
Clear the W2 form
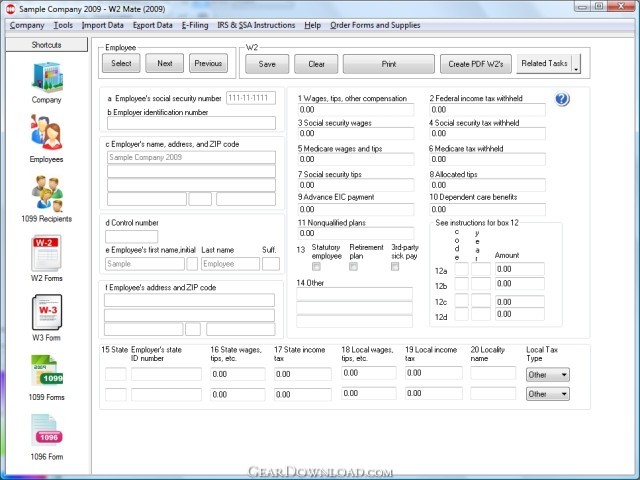(316, 64)
